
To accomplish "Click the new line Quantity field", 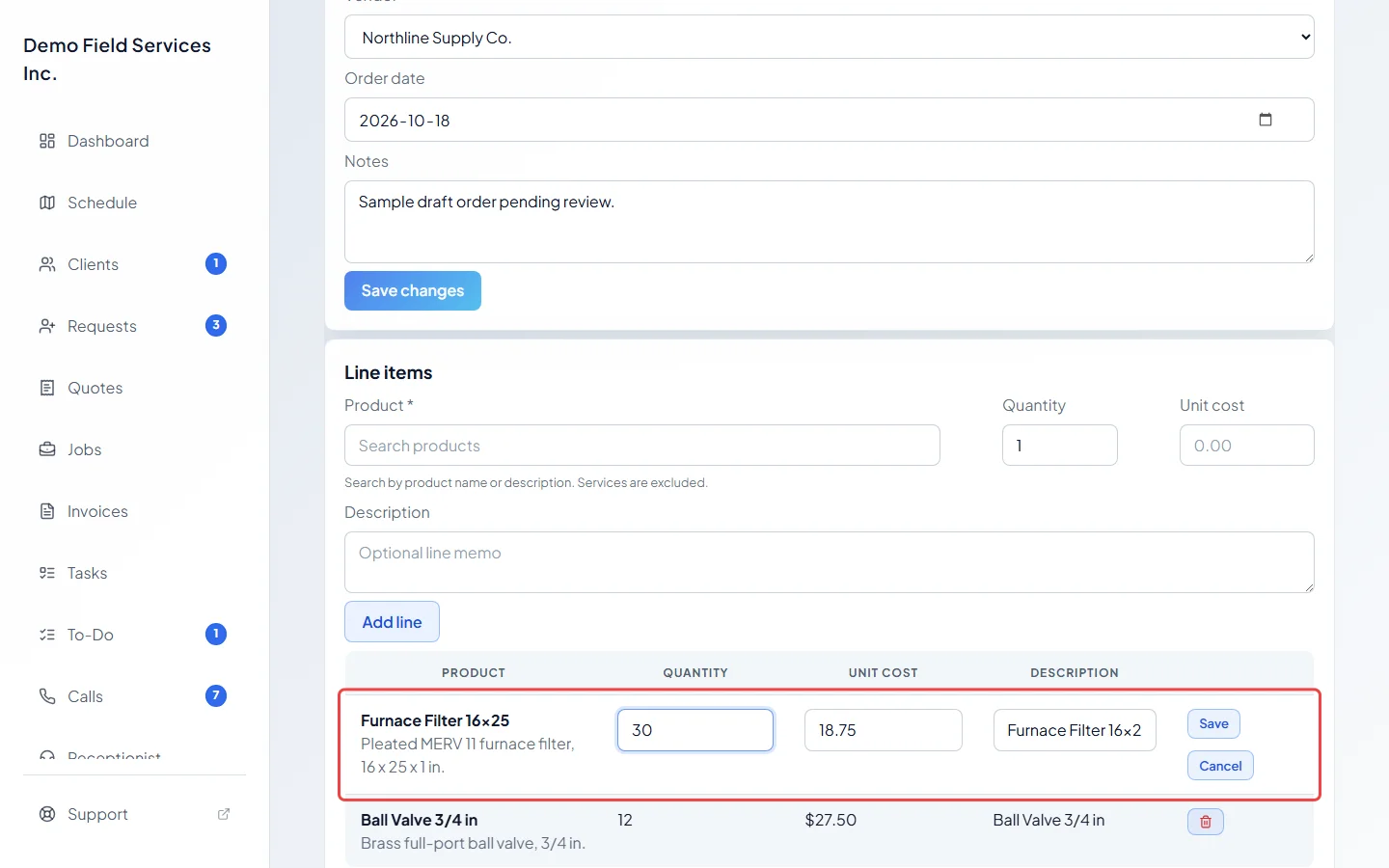I will (1060, 446).
